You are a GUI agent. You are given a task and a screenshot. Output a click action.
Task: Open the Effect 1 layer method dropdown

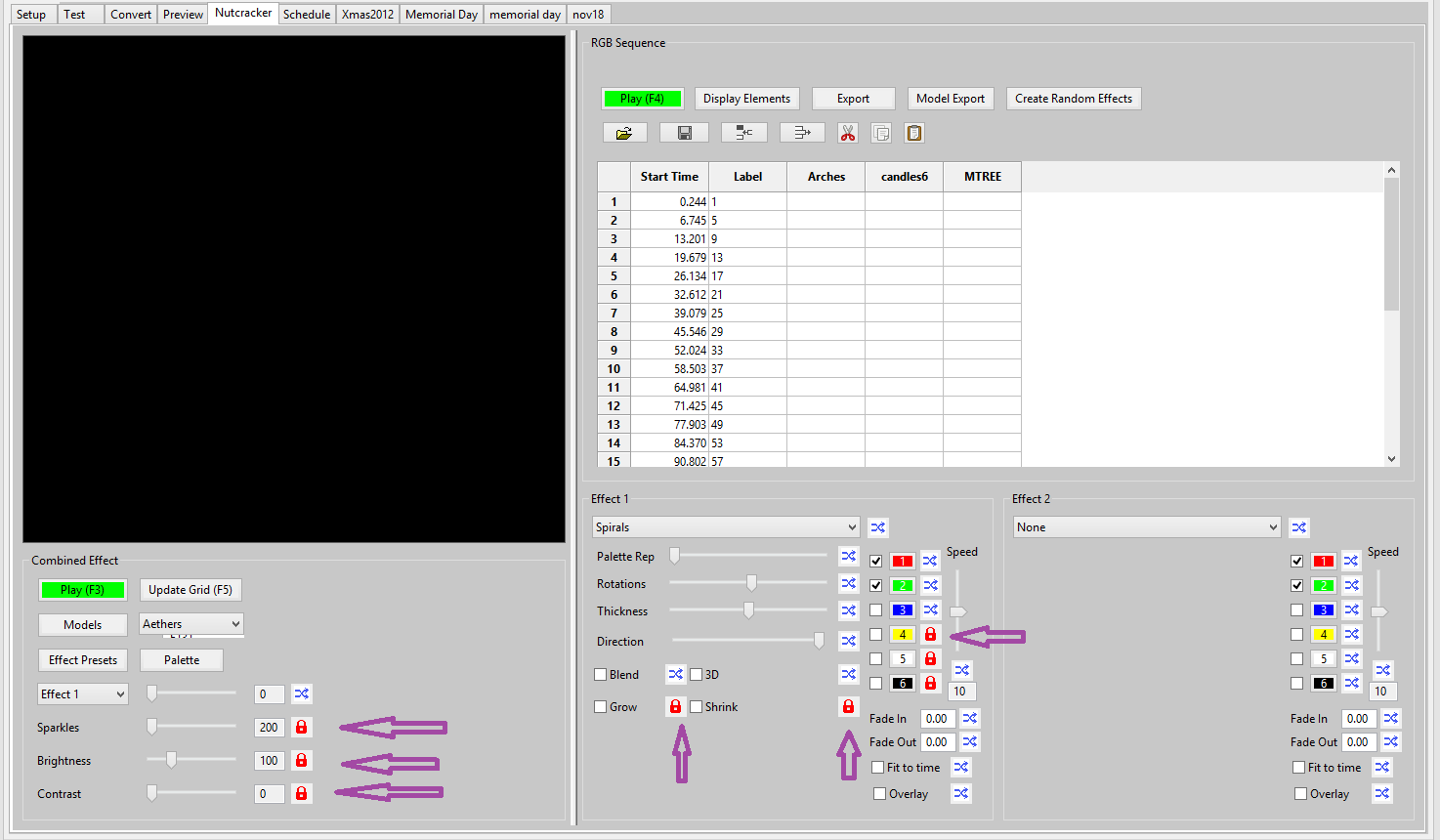coord(83,693)
